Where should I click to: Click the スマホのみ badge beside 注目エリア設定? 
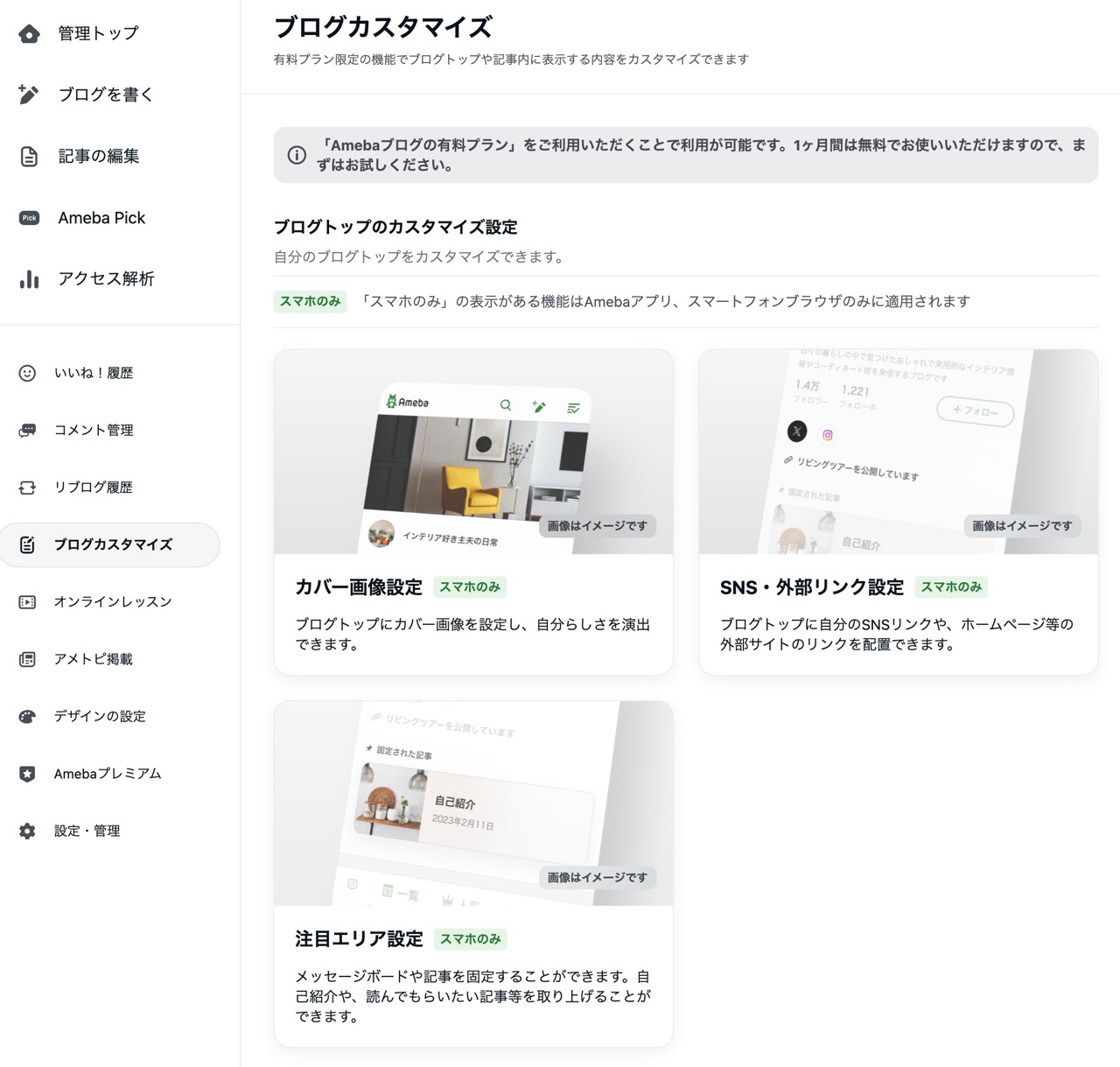click(470, 939)
